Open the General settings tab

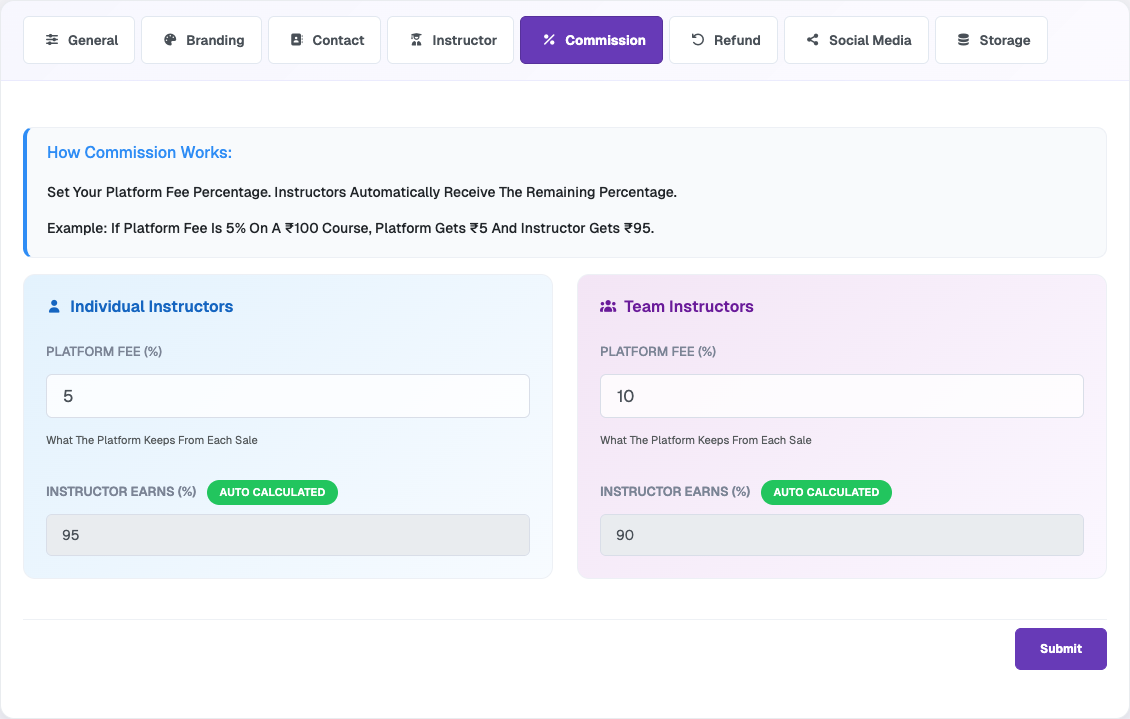click(79, 40)
